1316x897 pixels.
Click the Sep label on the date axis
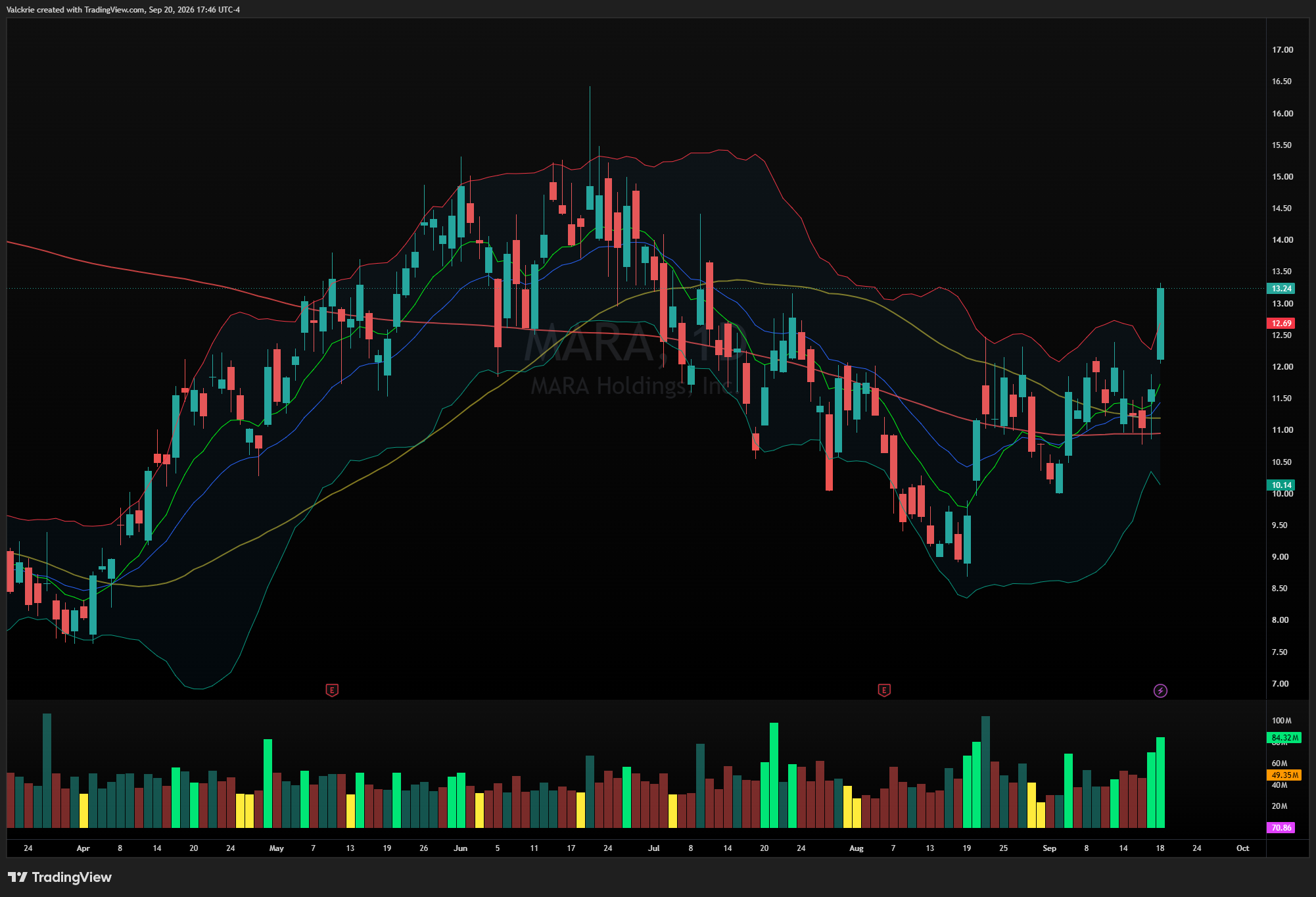coord(1049,848)
